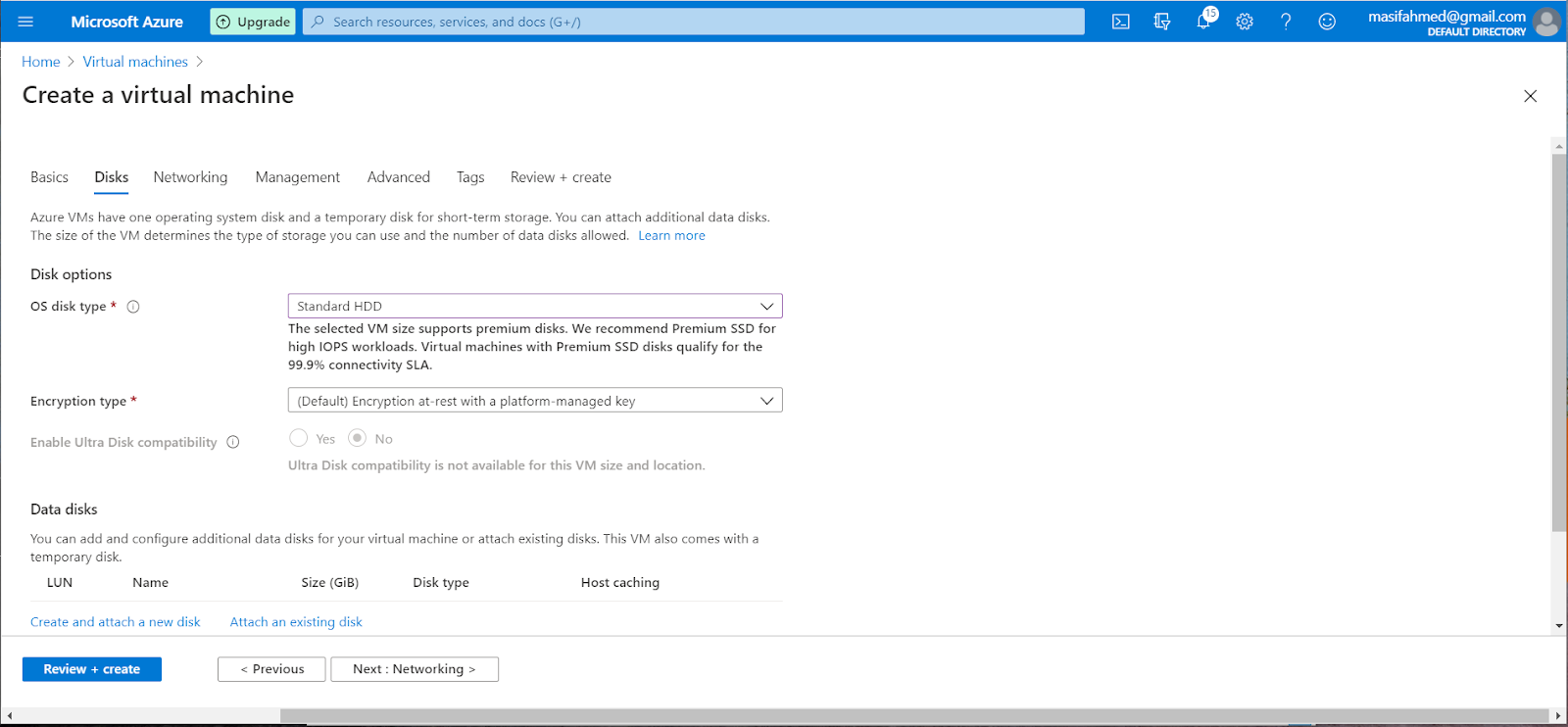Click the Previous button

(271, 669)
